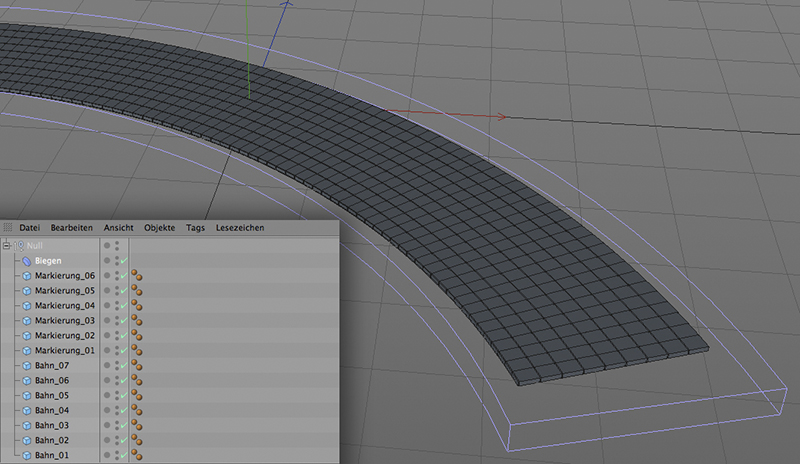The height and width of the screenshot is (464, 800).
Task: Open the Tags menu
Action: point(195,228)
